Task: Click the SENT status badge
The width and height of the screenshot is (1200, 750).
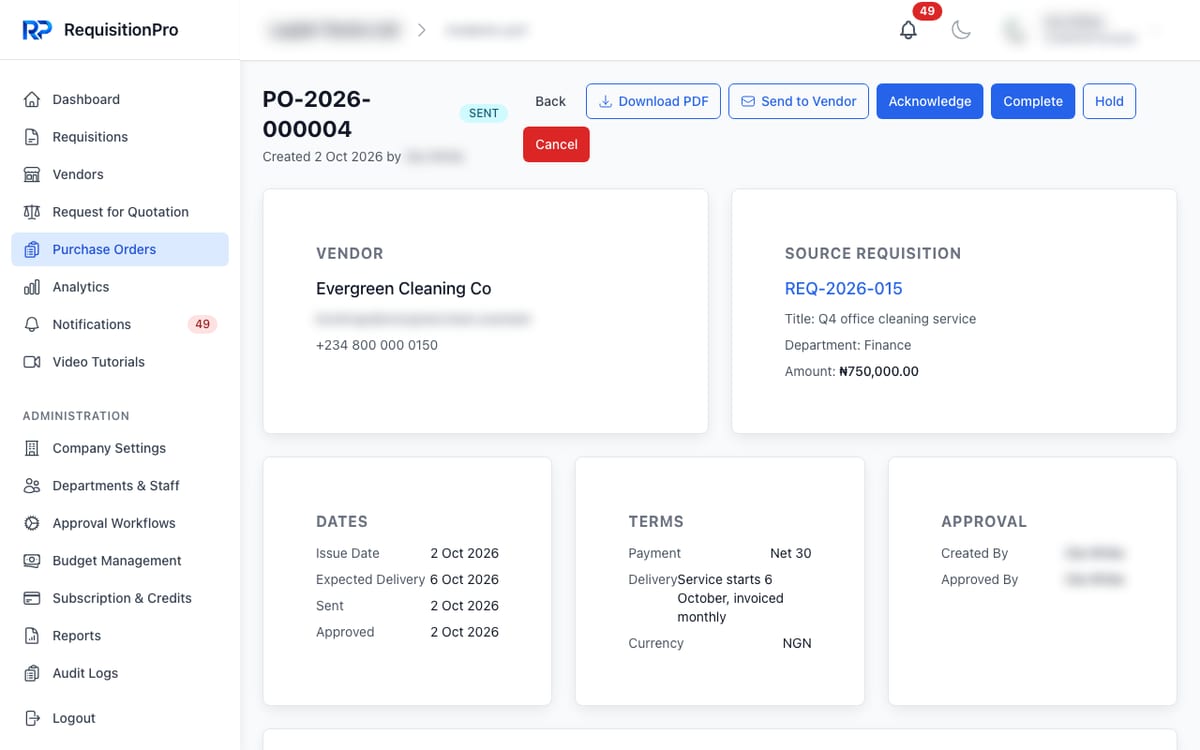Action: coord(484,113)
